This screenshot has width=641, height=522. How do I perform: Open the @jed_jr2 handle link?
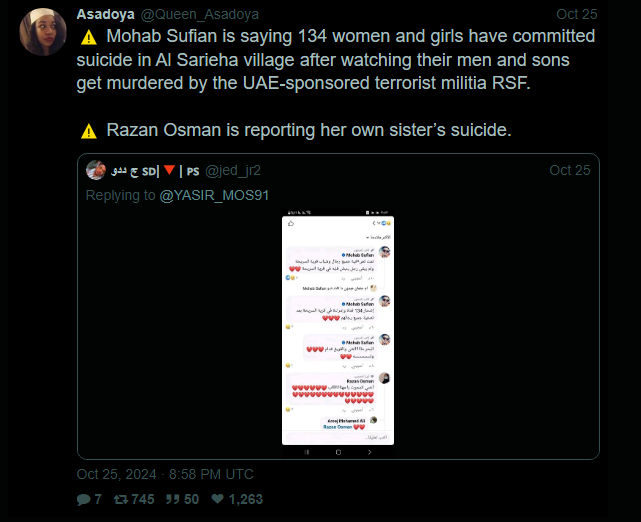pyautogui.click(x=233, y=170)
